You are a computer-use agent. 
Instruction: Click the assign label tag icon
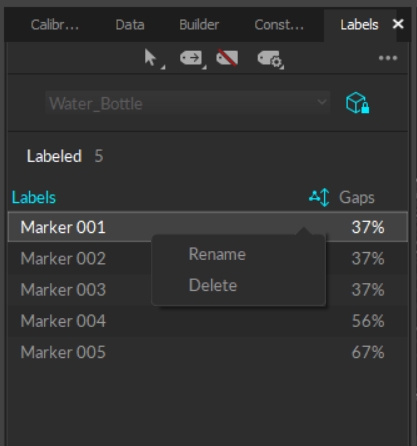[x=191, y=58]
